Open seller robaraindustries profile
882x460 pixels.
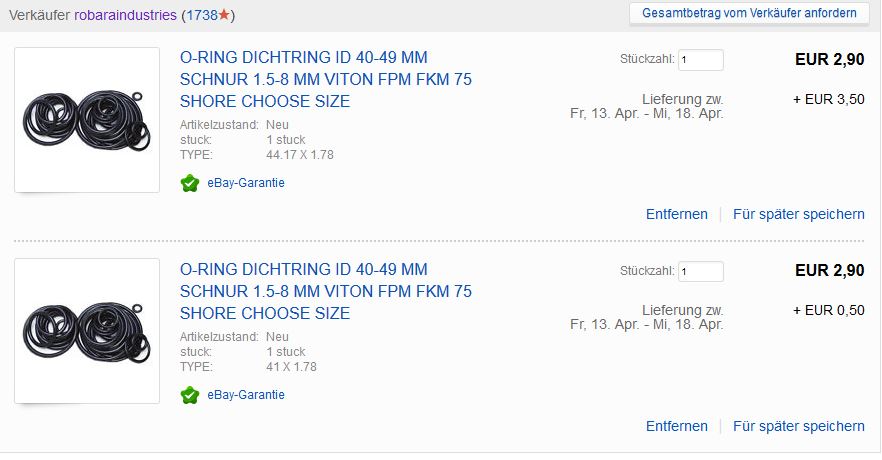click(x=127, y=16)
